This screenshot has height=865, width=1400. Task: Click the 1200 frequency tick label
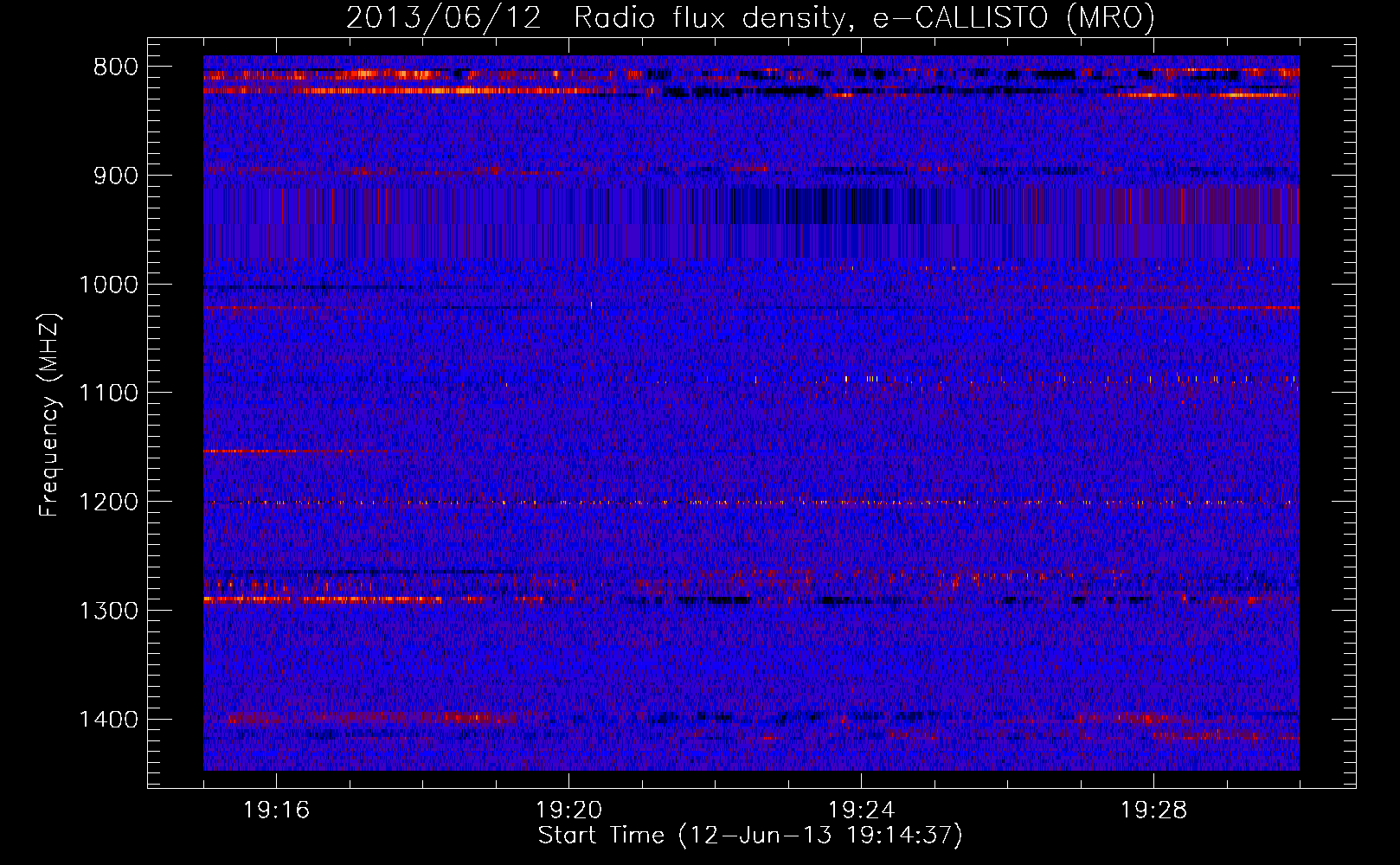pyautogui.click(x=108, y=502)
